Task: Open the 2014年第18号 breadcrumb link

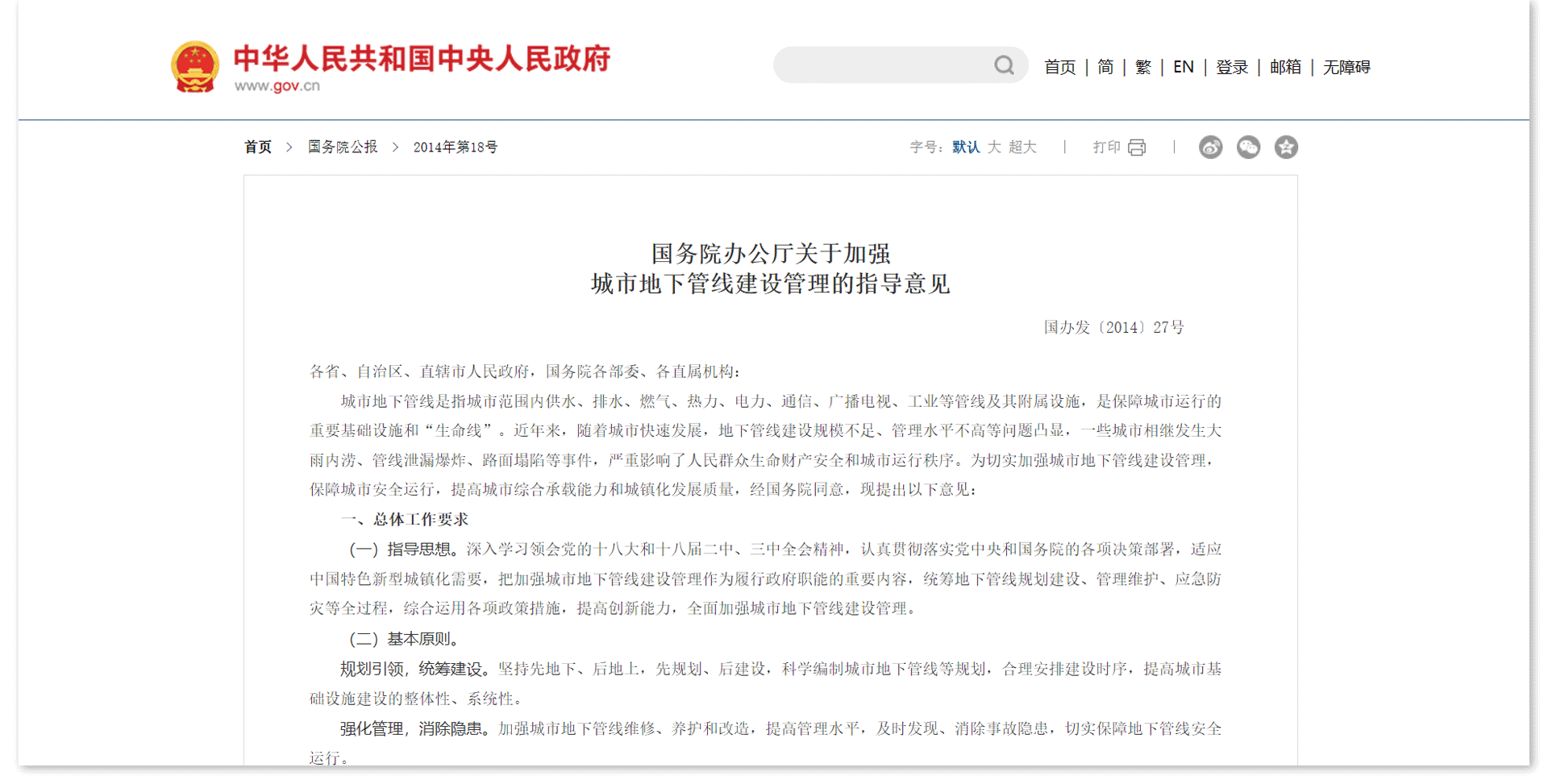Action: tap(455, 147)
